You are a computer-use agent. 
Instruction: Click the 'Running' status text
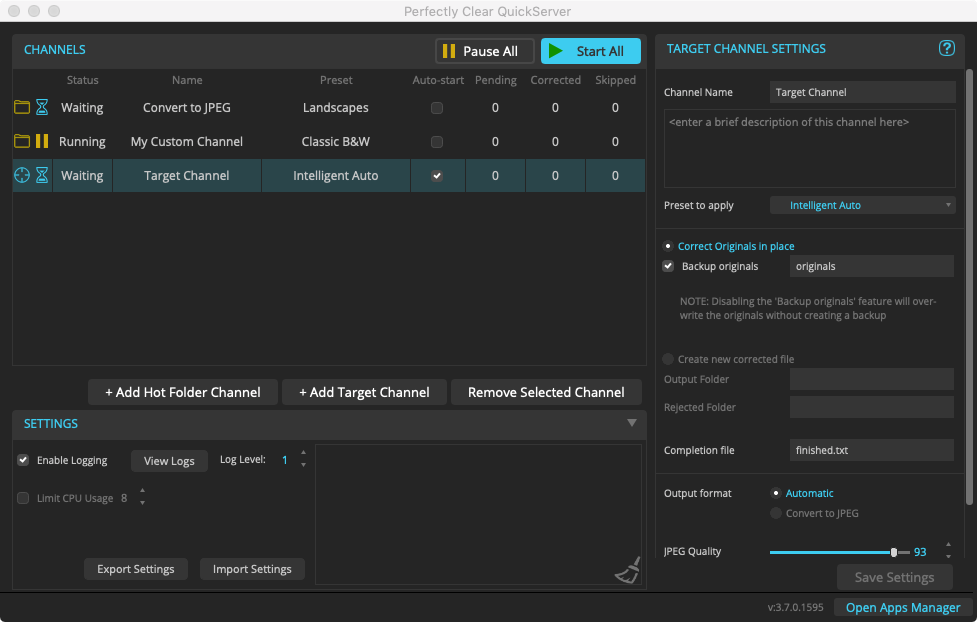[x=82, y=141]
